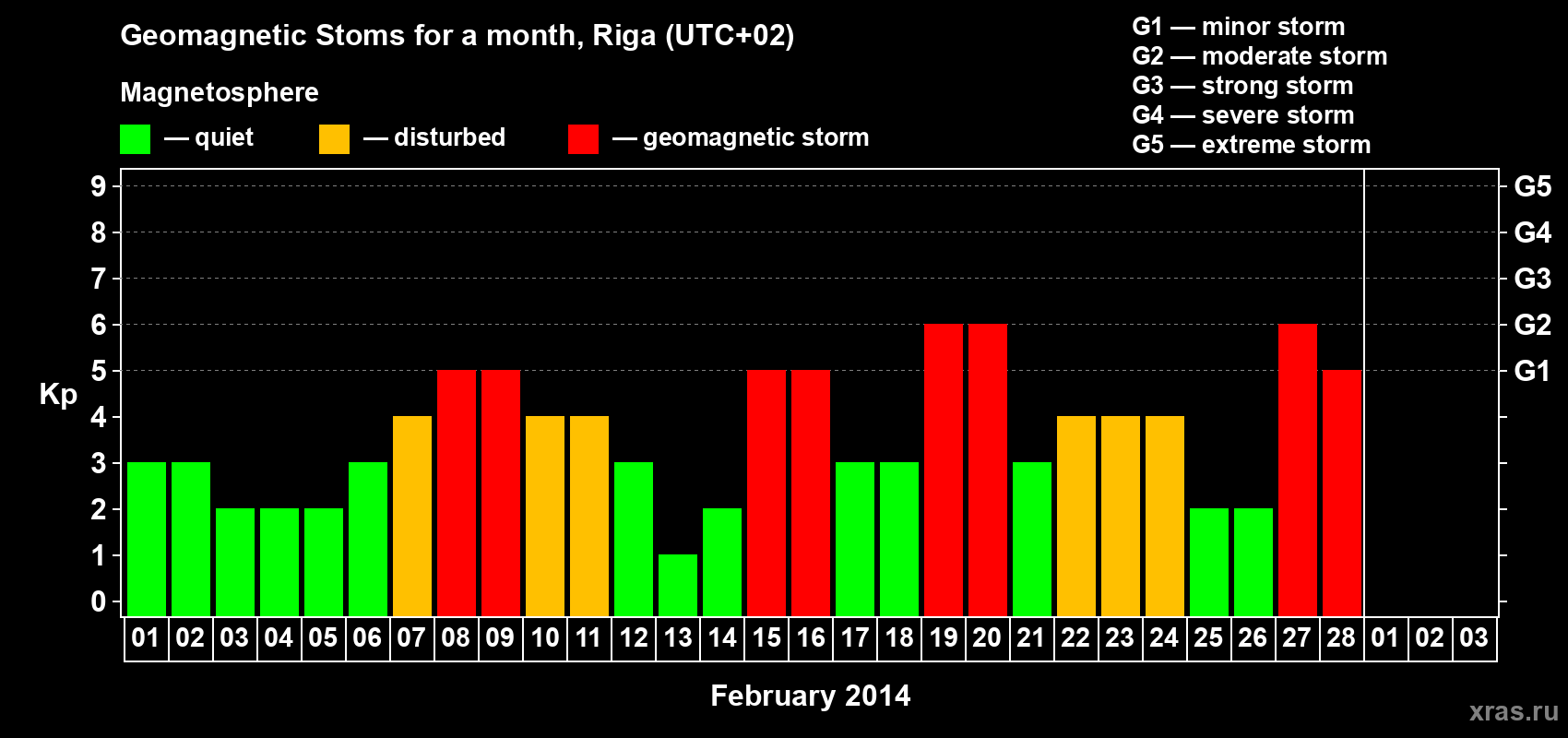Click 'G5 — extreme storm' legend text
The height and width of the screenshot is (738, 1568).
pyautogui.click(x=1252, y=145)
